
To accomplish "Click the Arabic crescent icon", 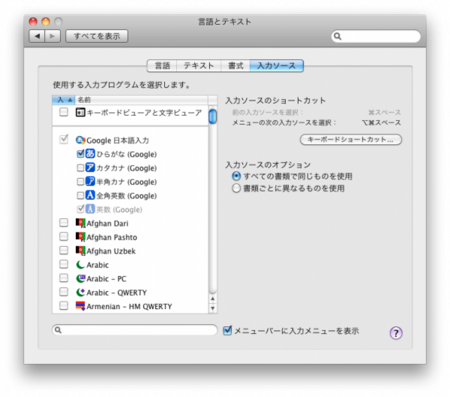I will coord(80,265).
